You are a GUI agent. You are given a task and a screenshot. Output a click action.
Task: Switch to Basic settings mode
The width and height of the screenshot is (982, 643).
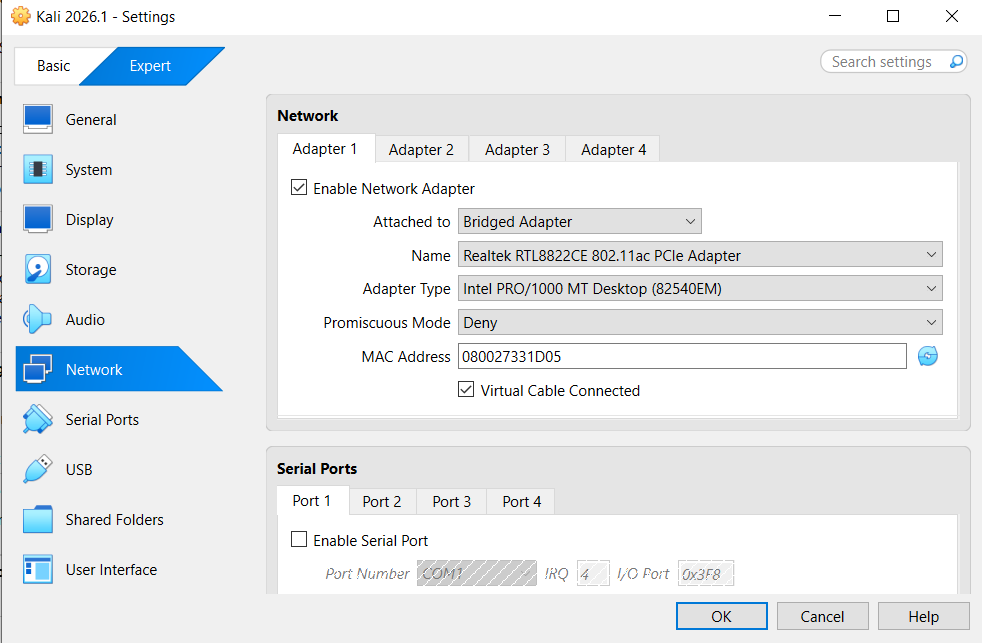(x=53, y=66)
